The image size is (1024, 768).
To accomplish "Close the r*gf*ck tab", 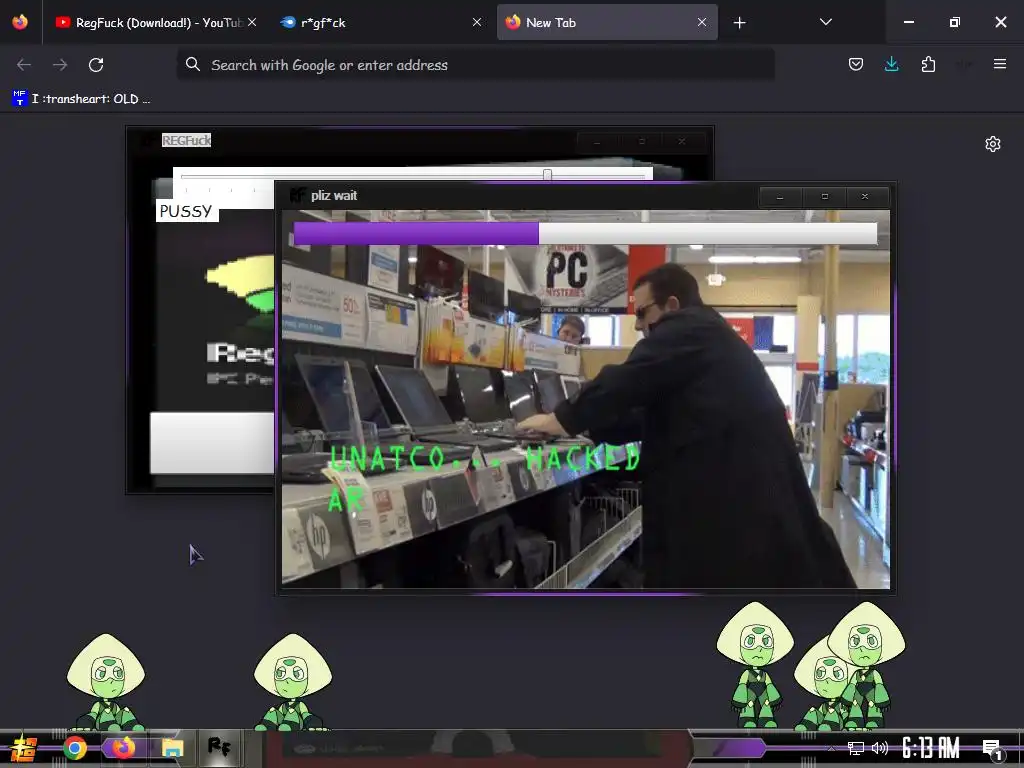I will click(x=477, y=22).
